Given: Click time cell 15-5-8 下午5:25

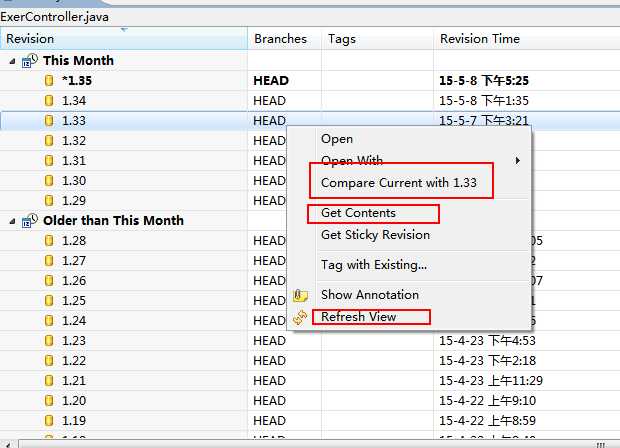Looking at the screenshot, I should (484, 81).
